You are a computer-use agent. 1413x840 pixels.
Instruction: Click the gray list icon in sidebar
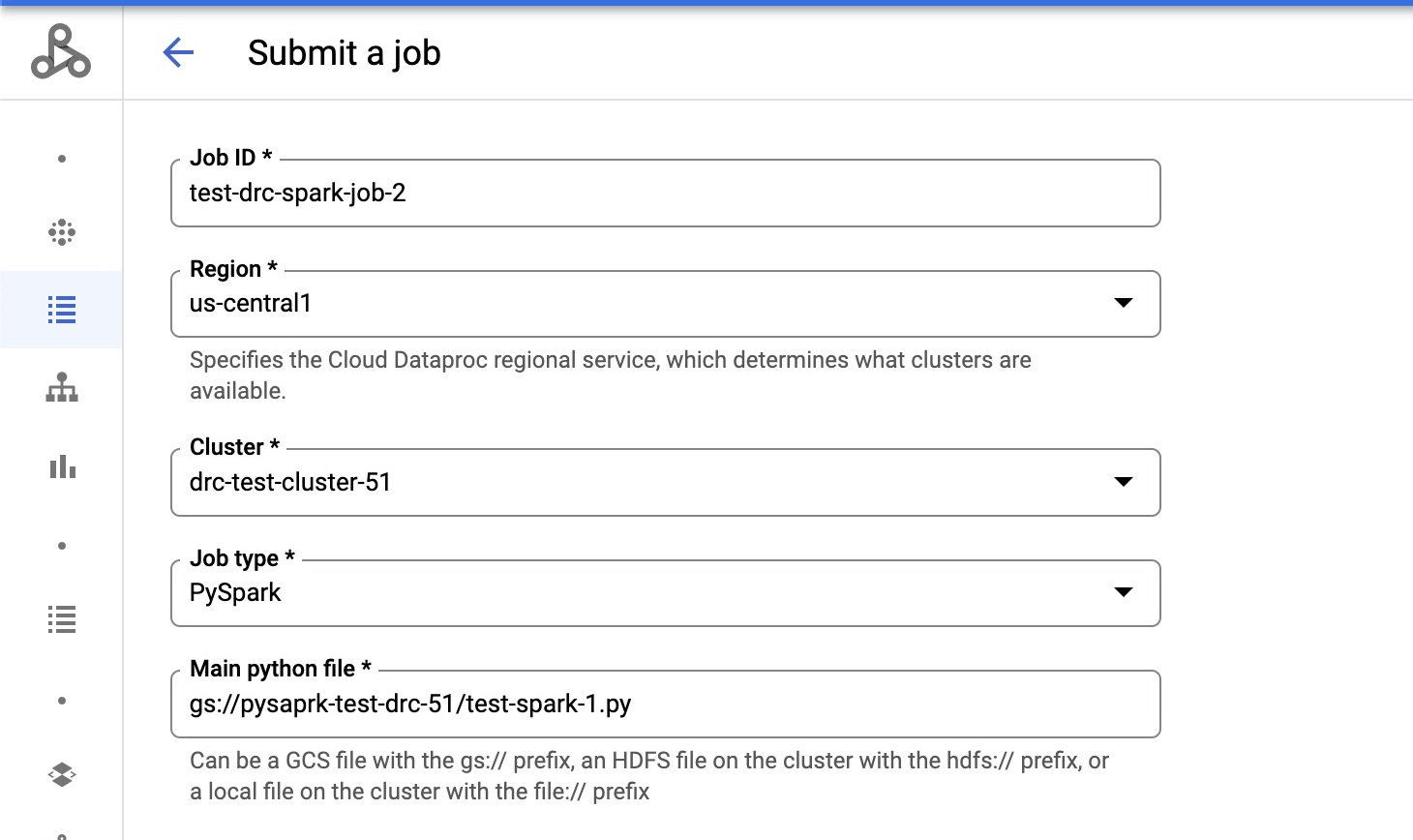[62, 619]
